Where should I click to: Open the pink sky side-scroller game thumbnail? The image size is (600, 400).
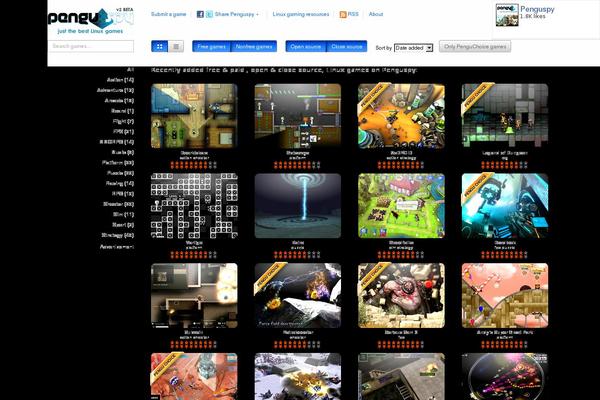(x=505, y=295)
